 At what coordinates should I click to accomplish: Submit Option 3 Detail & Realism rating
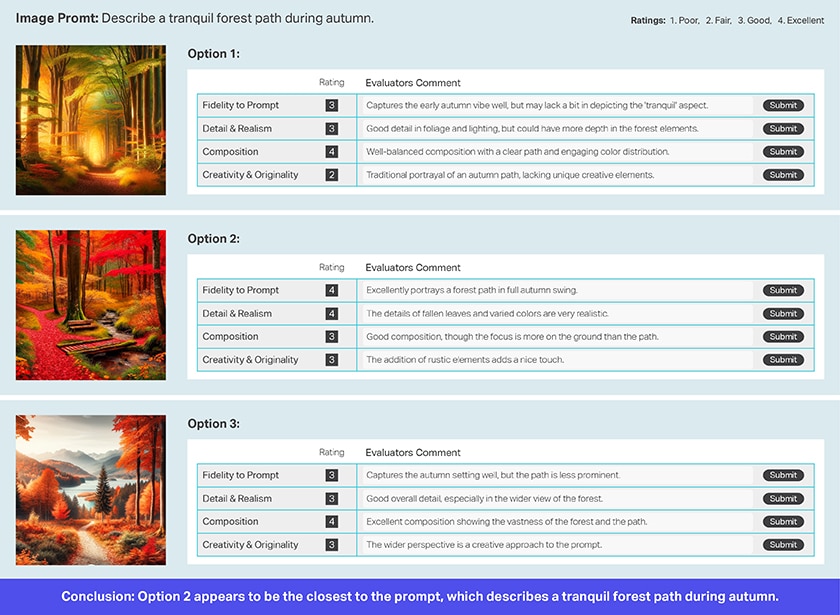pyautogui.click(x=783, y=498)
